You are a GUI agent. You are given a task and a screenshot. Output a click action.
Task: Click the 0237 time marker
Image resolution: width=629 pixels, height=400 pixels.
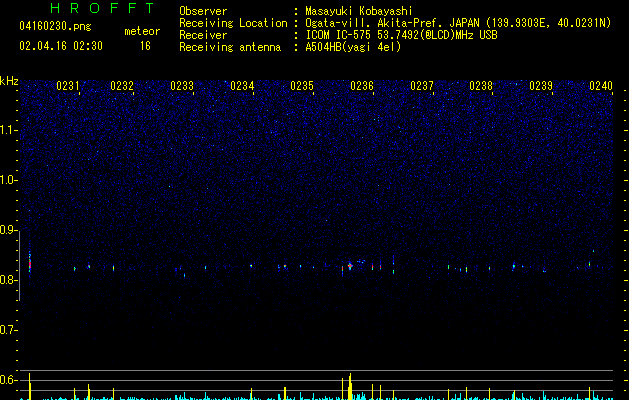pyautogui.click(x=422, y=86)
